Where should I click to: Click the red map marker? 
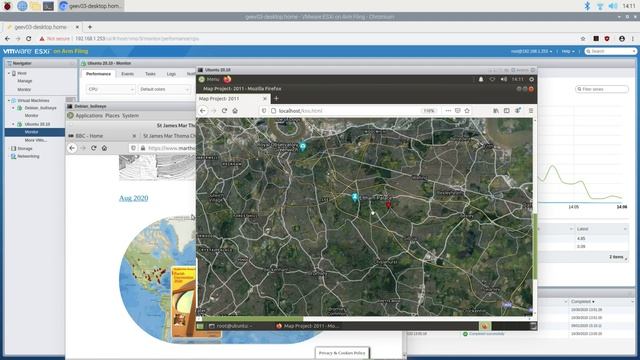pyautogui.click(x=388, y=204)
